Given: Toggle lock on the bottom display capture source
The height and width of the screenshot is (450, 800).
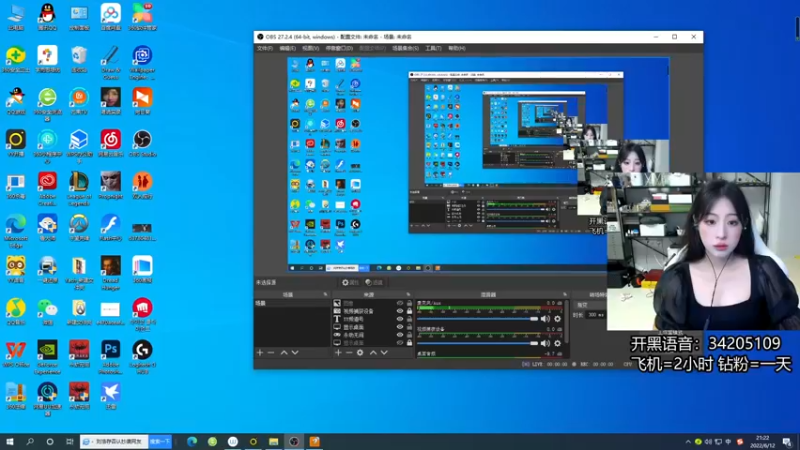Looking at the screenshot, I should 409,343.
